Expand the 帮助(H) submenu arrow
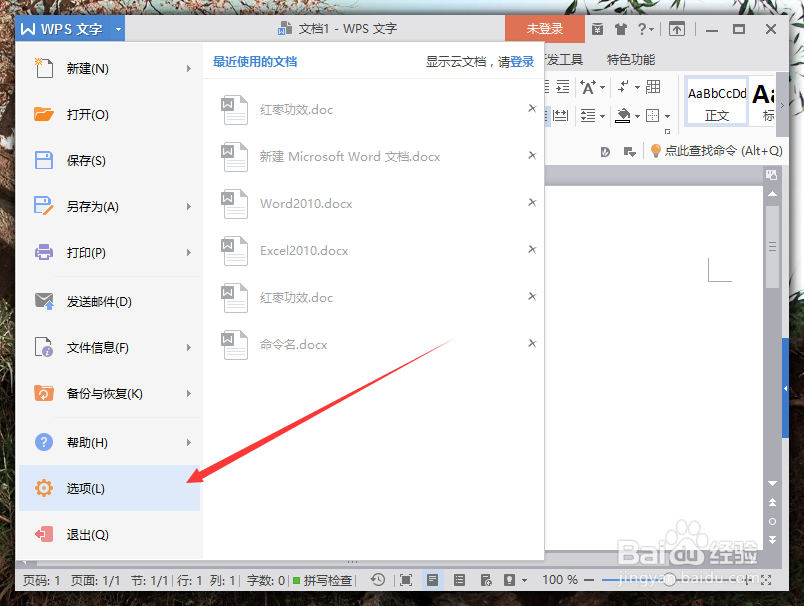The width and height of the screenshot is (804, 606). coord(189,442)
